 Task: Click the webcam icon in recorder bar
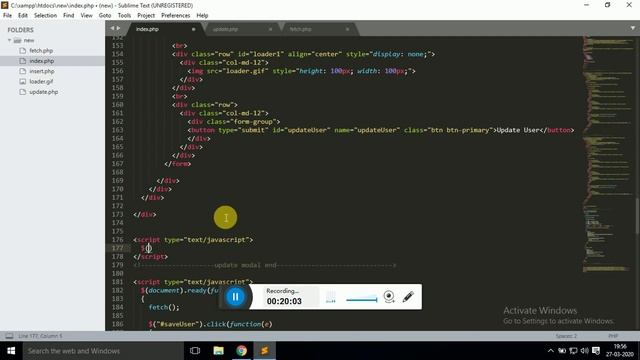point(389,297)
